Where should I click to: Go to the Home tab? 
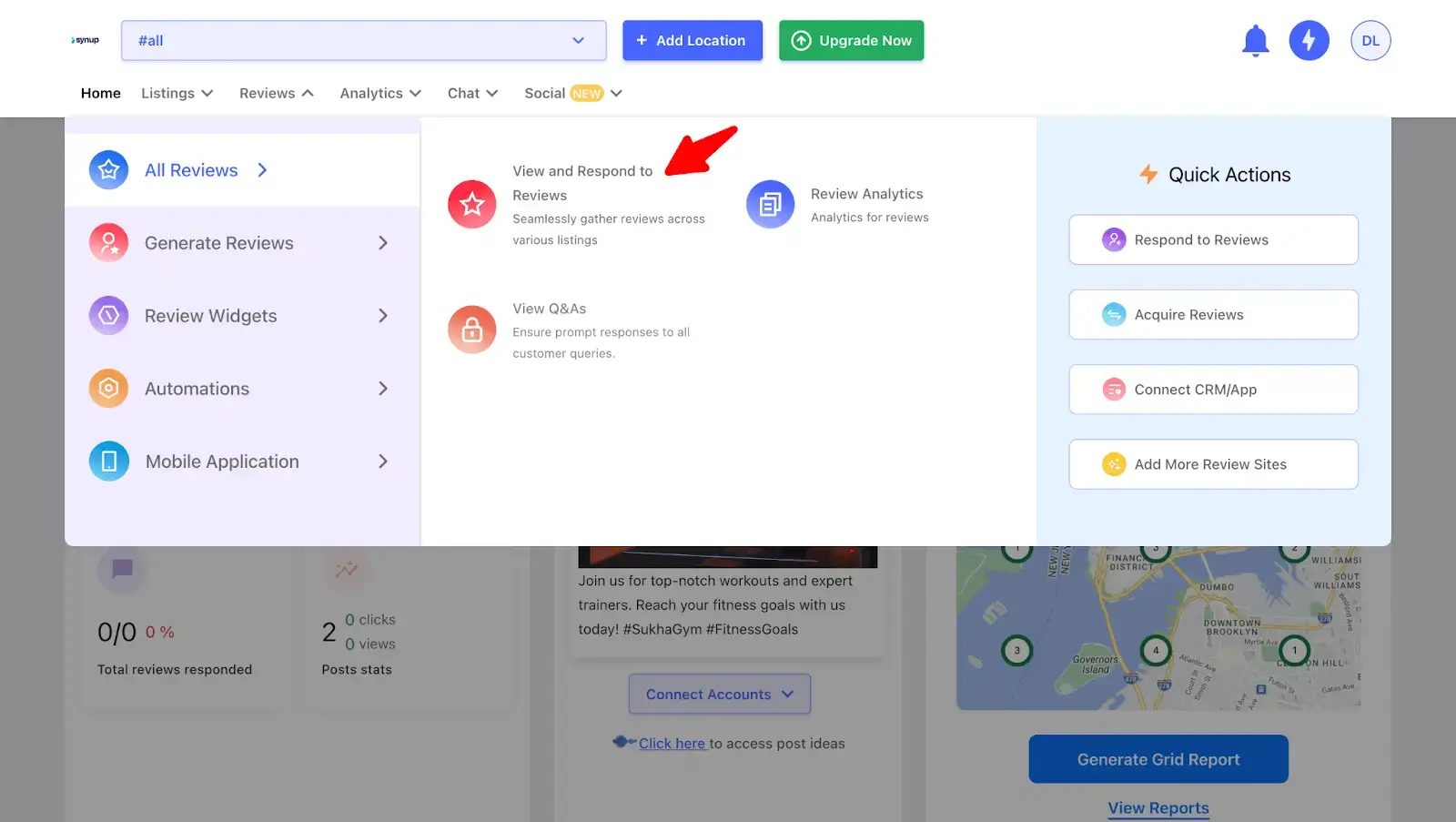click(101, 93)
